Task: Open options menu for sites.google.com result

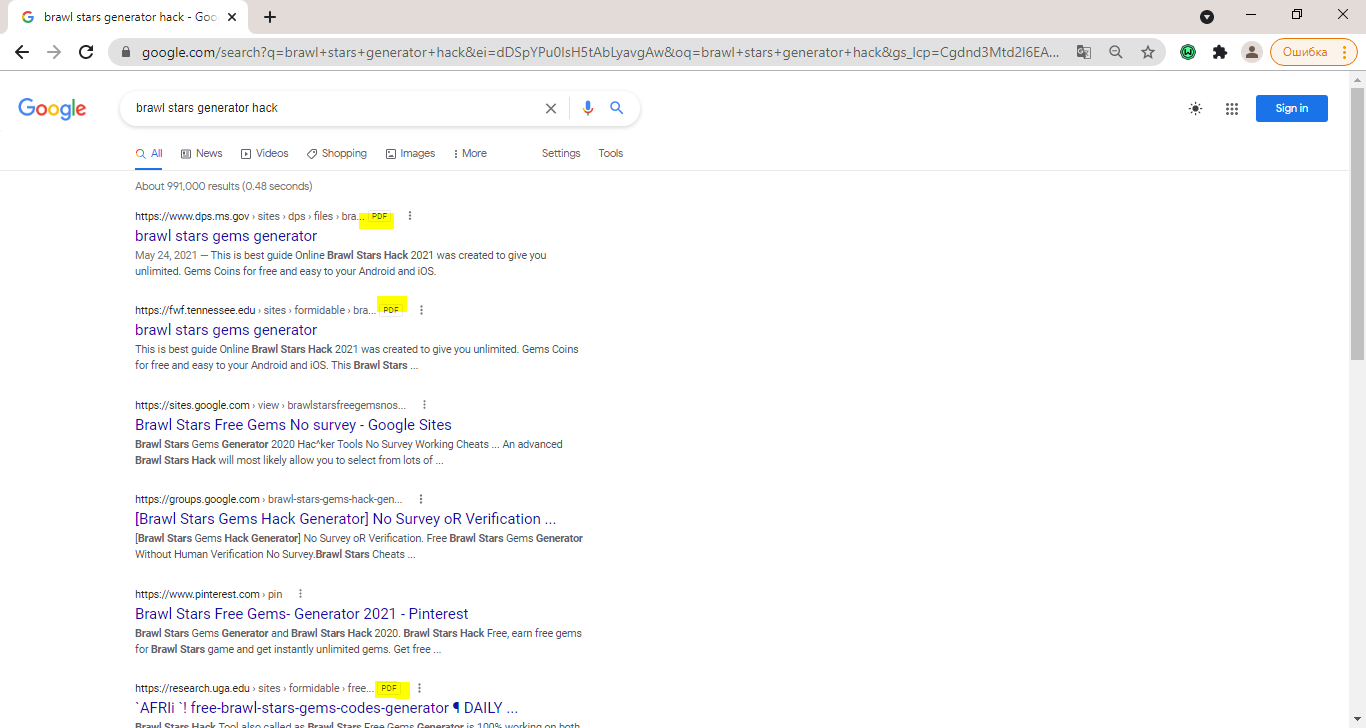Action: point(424,405)
